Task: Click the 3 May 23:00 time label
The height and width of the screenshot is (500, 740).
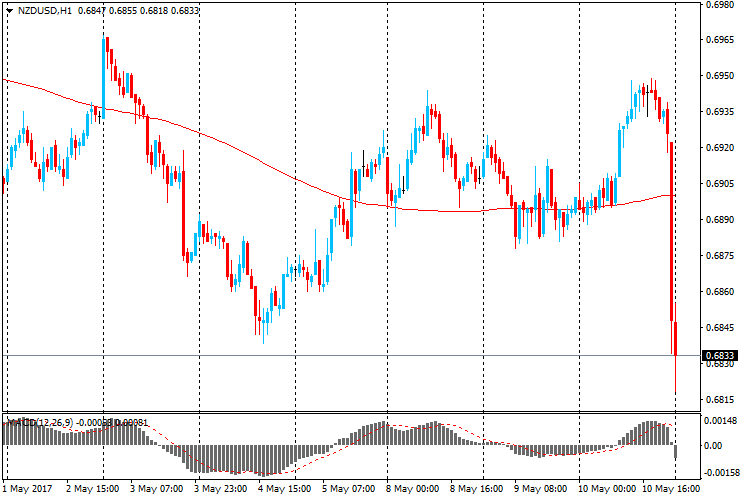Action: 220,489
